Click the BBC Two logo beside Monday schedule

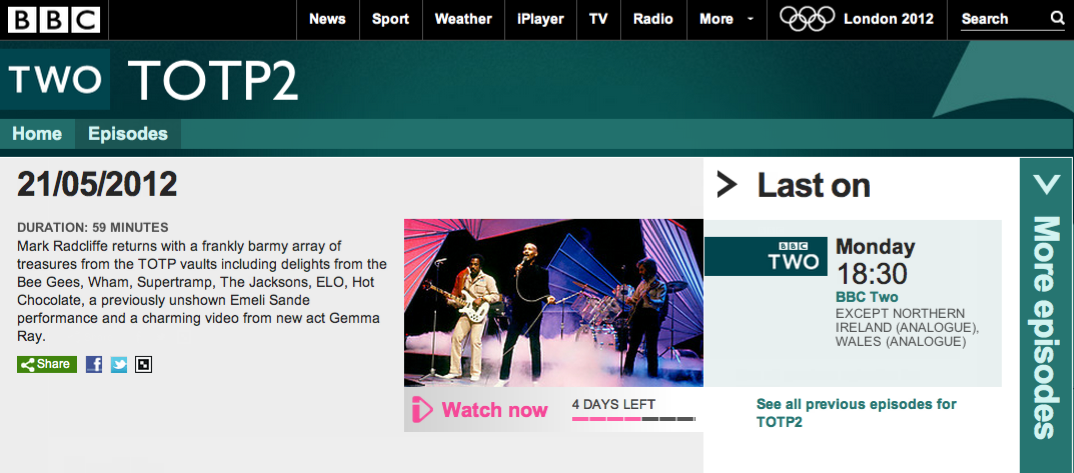(766, 256)
